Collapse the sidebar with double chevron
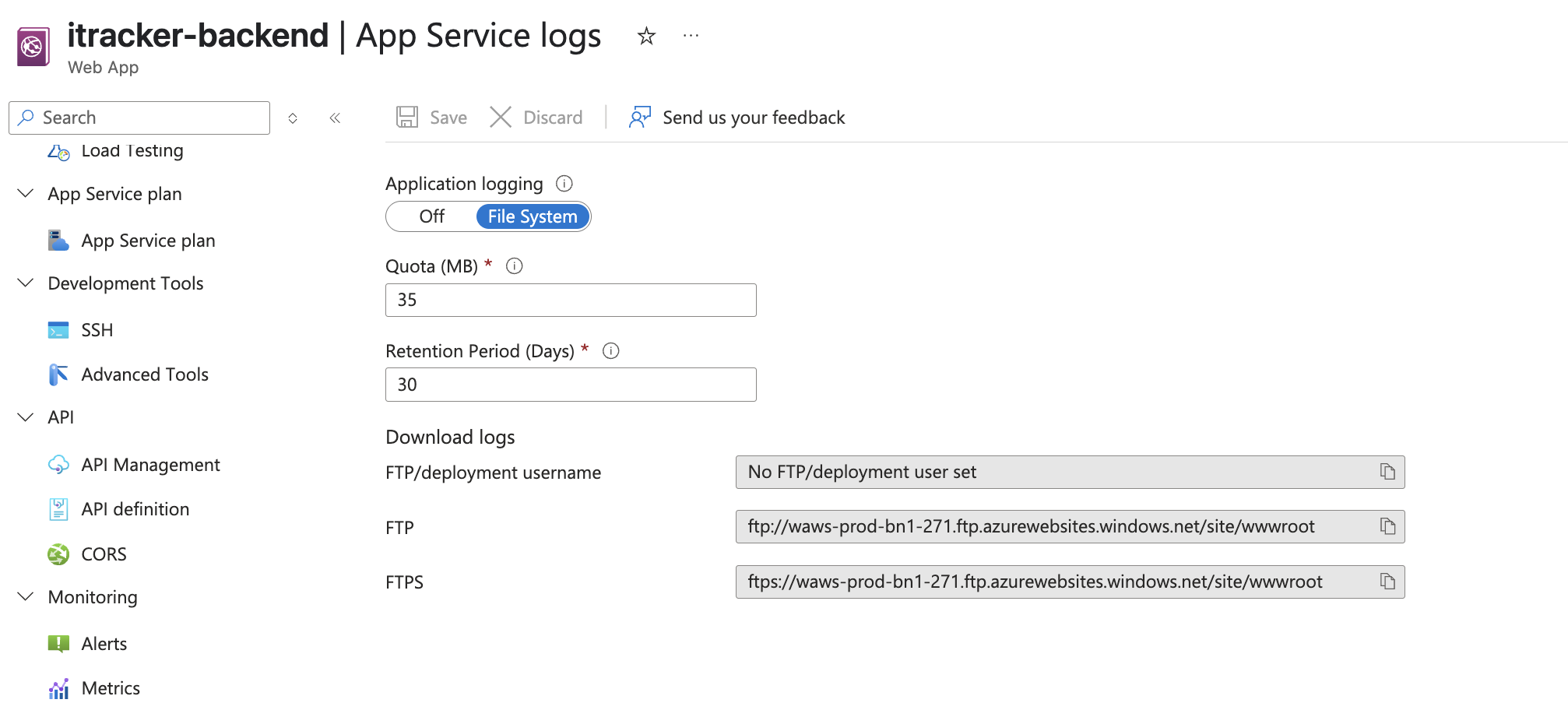Image resolution: width=1568 pixels, height=710 pixels. click(335, 118)
